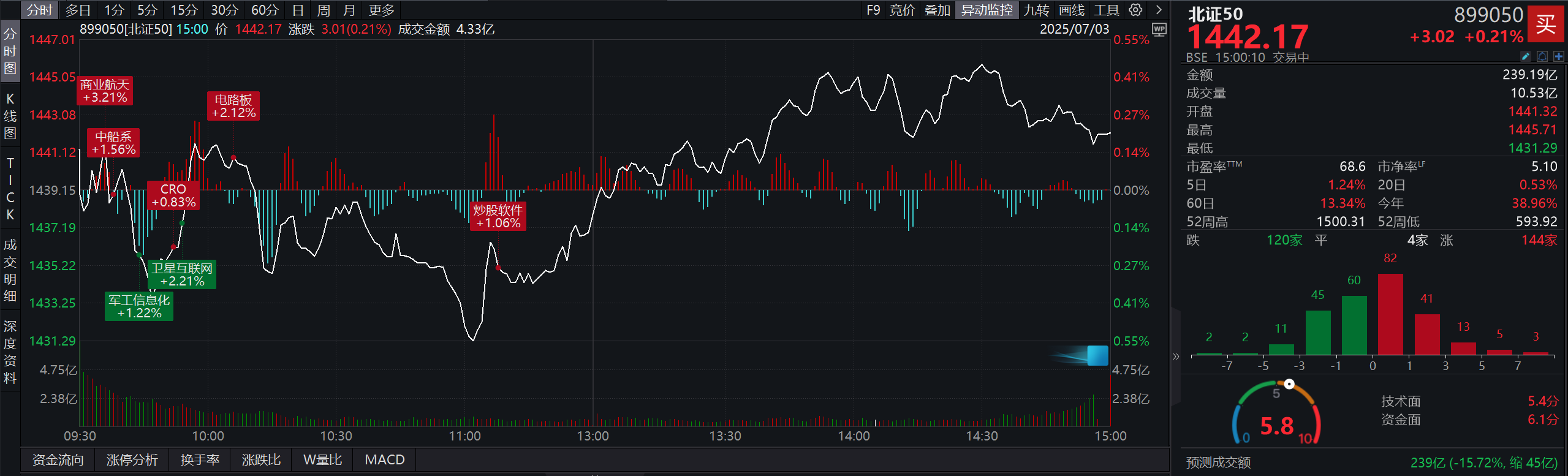
Task: Open 成交明细 sidebar view
Action: [10, 270]
